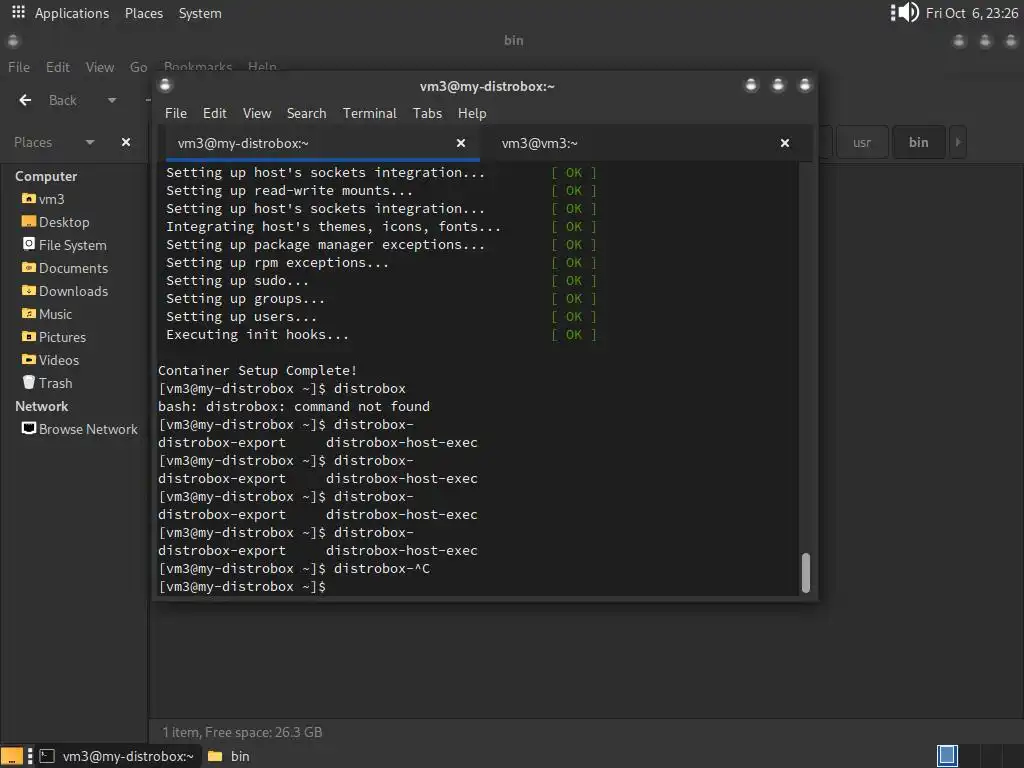Select Downloads in the sidebar
The height and width of the screenshot is (768, 1024).
point(73,291)
